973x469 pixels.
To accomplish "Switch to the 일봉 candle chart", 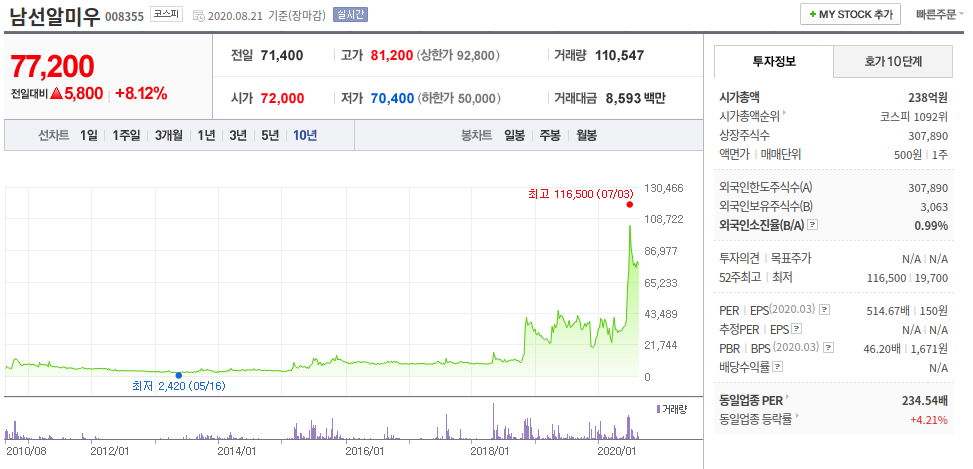I will [x=514, y=135].
